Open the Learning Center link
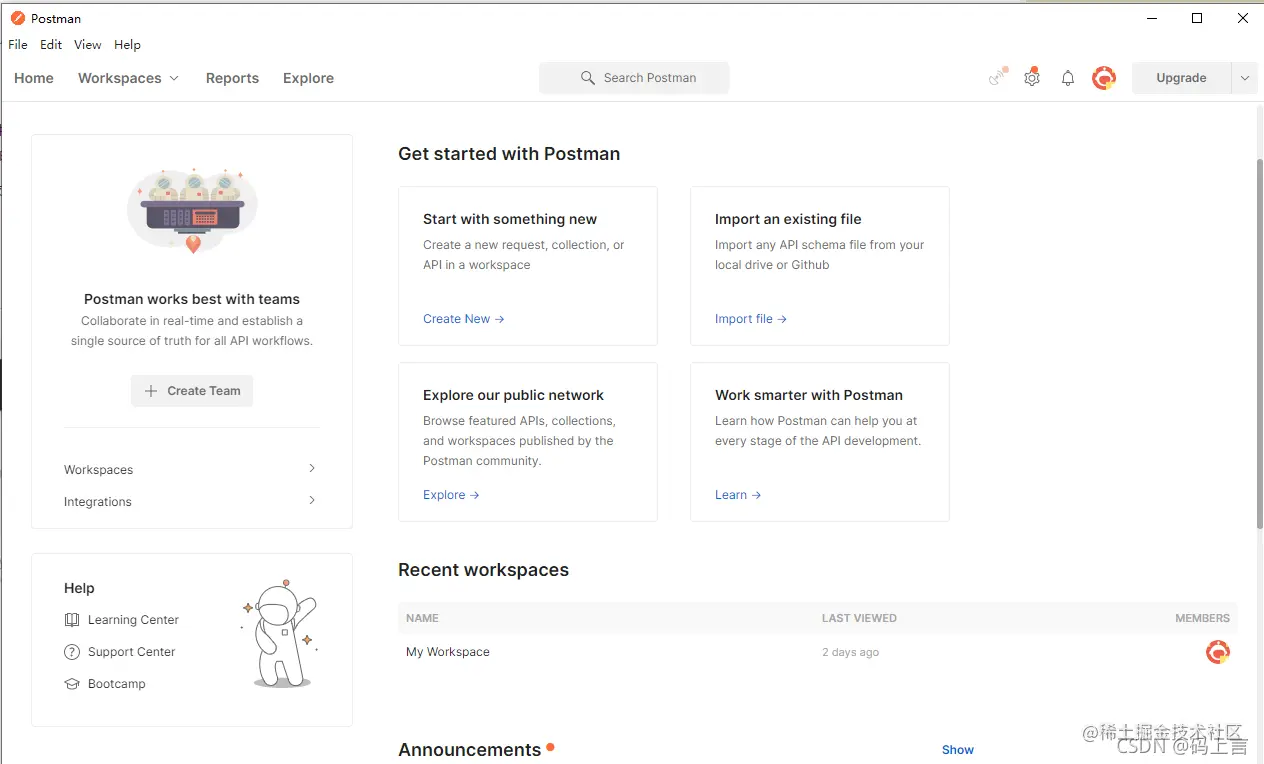This screenshot has height=764, width=1264. (133, 620)
